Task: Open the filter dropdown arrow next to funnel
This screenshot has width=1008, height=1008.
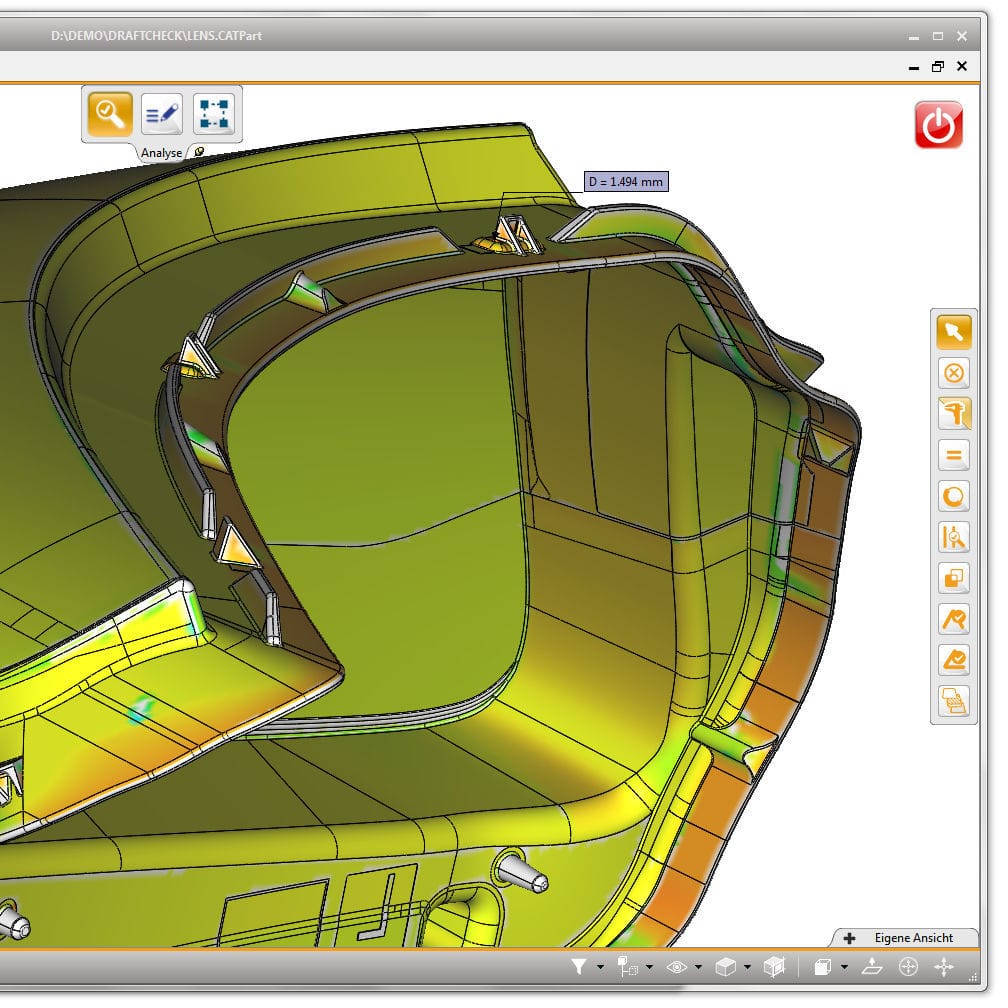Action: 599,967
